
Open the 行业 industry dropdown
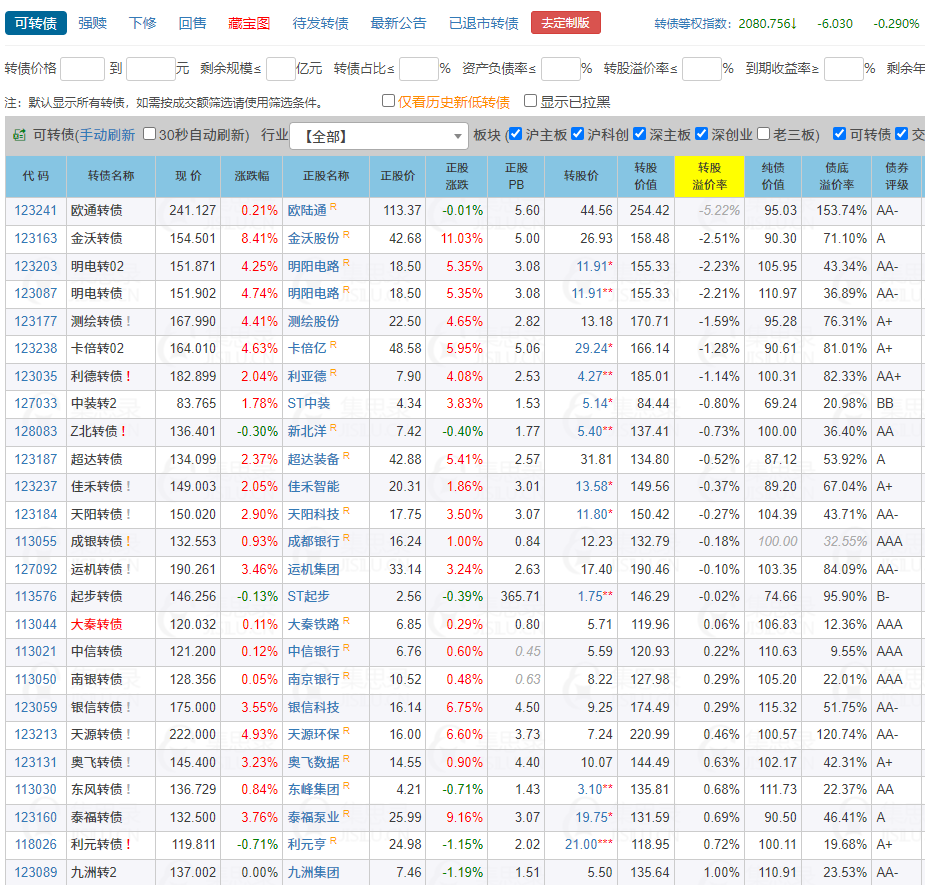(x=378, y=136)
